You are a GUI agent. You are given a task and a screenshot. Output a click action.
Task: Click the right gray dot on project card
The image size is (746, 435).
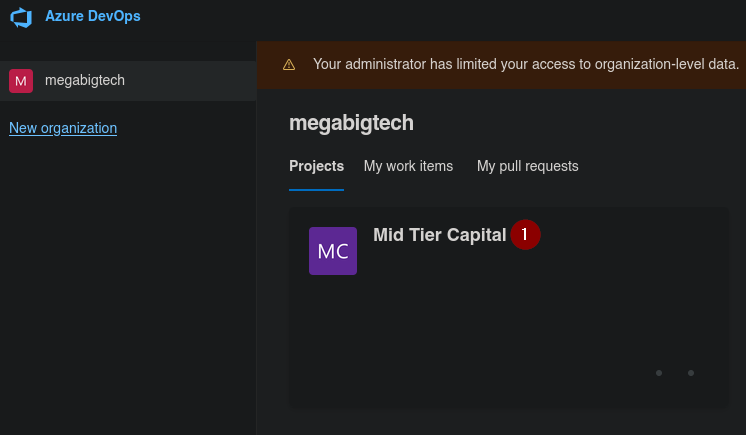pos(691,373)
